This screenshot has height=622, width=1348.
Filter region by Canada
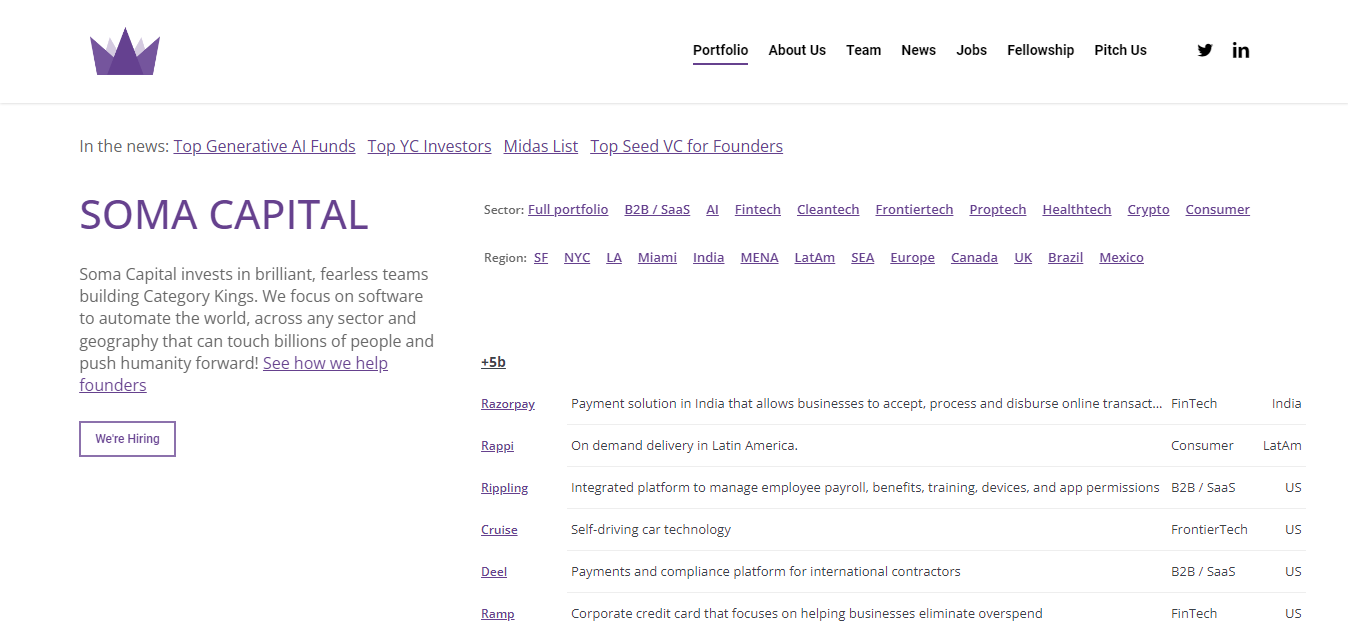pos(975,258)
